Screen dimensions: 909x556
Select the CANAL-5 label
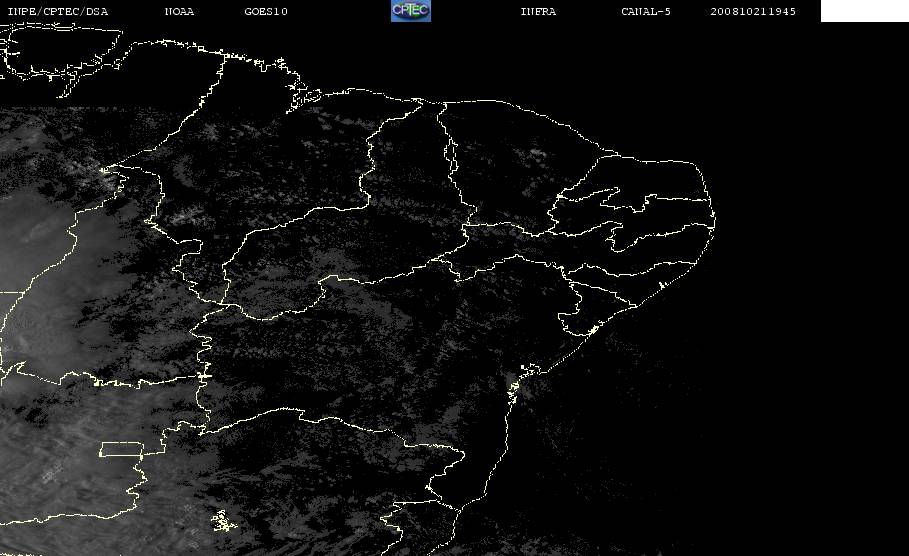tap(646, 12)
